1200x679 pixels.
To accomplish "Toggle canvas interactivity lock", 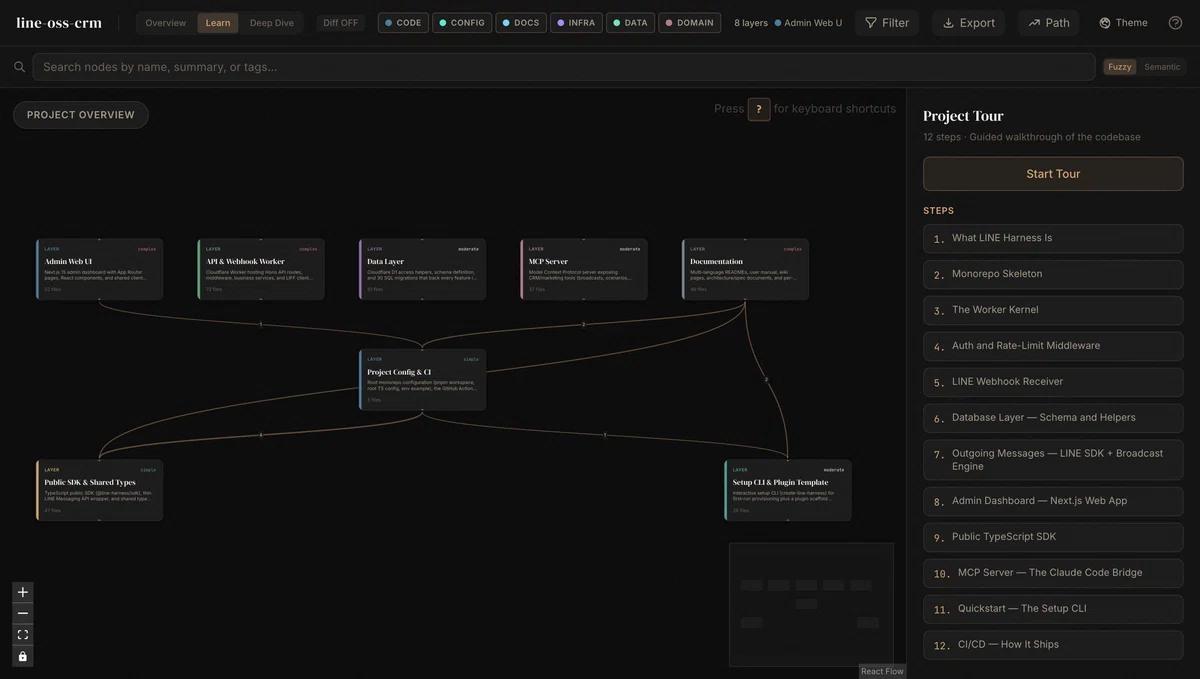I will 23,656.
